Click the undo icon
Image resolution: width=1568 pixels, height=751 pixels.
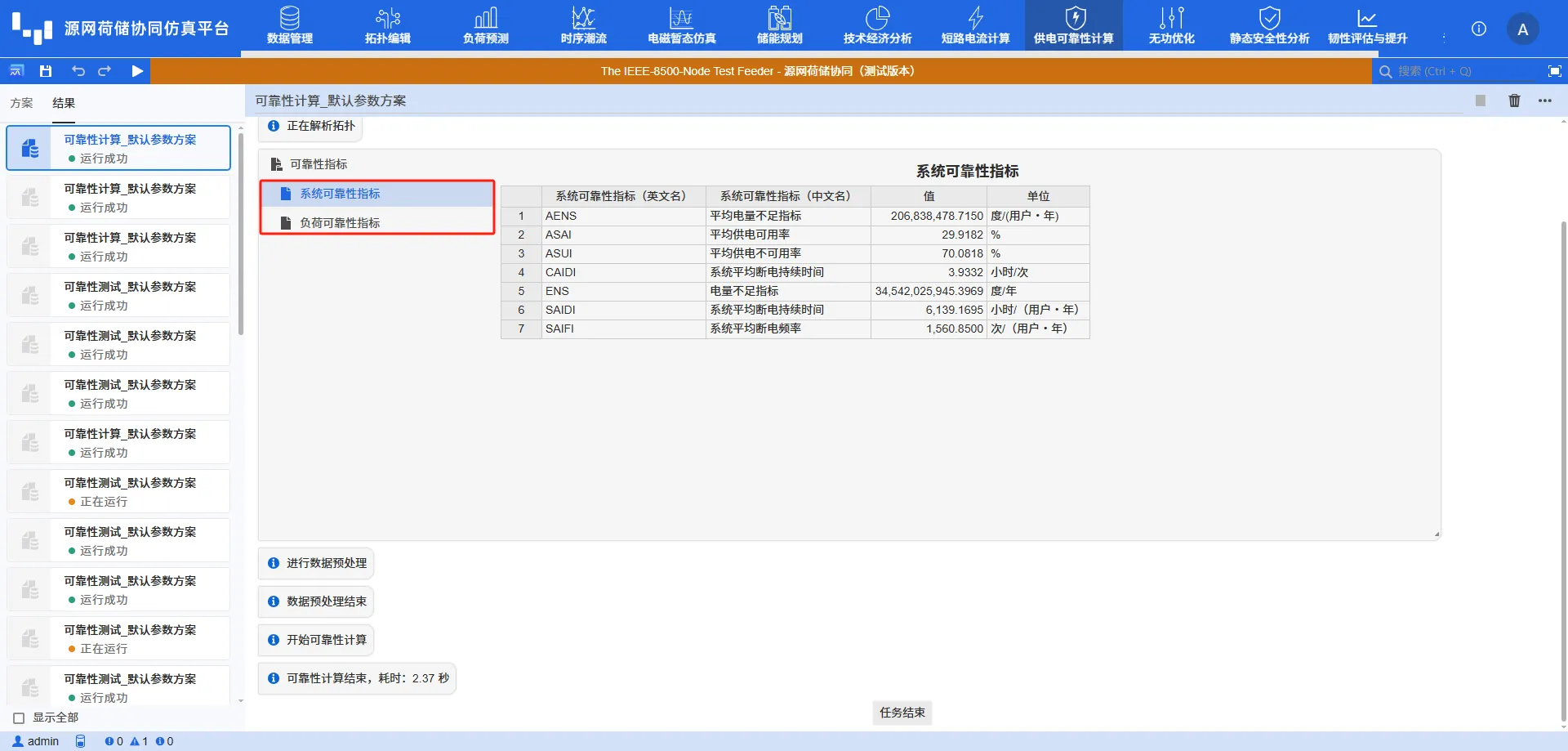point(78,71)
